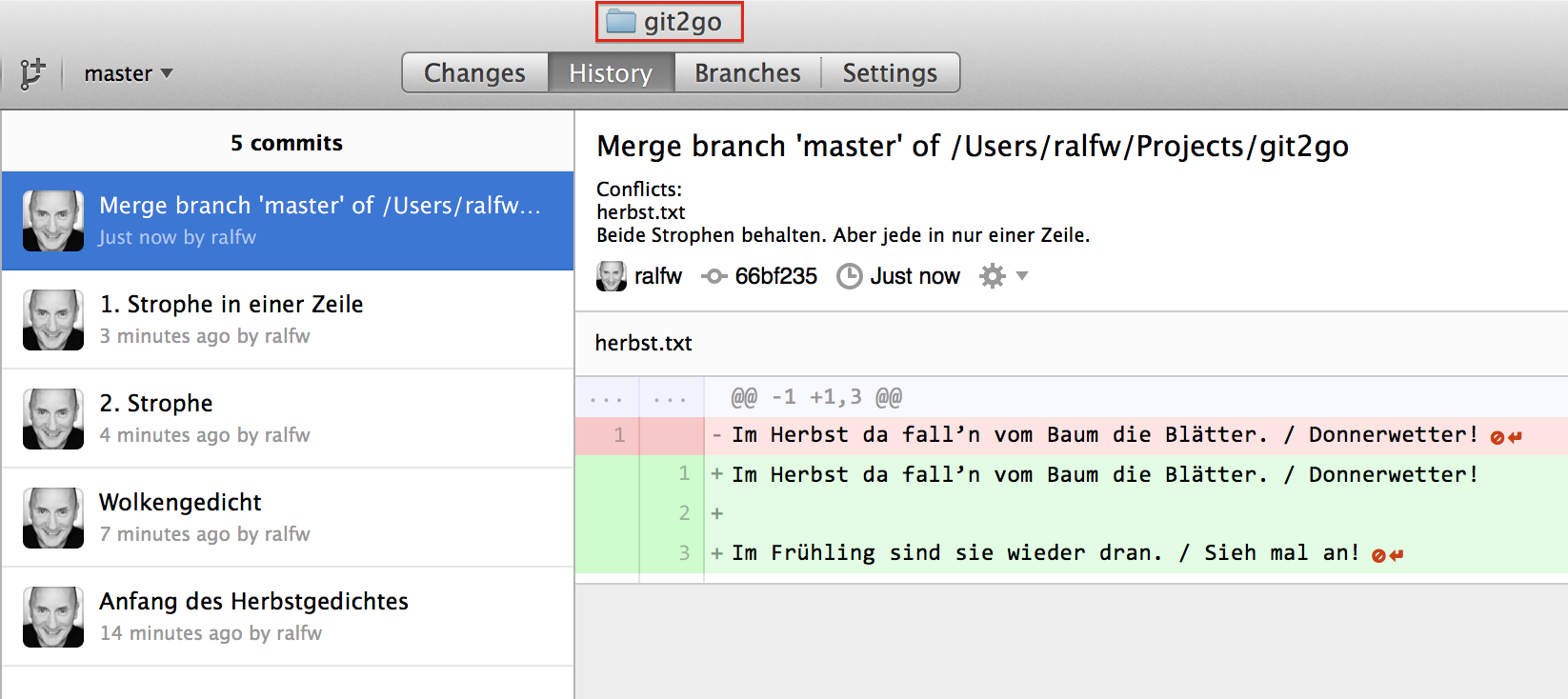
Task: Click no-newline icon on the Frühling line
Action: click(x=1388, y=555)
